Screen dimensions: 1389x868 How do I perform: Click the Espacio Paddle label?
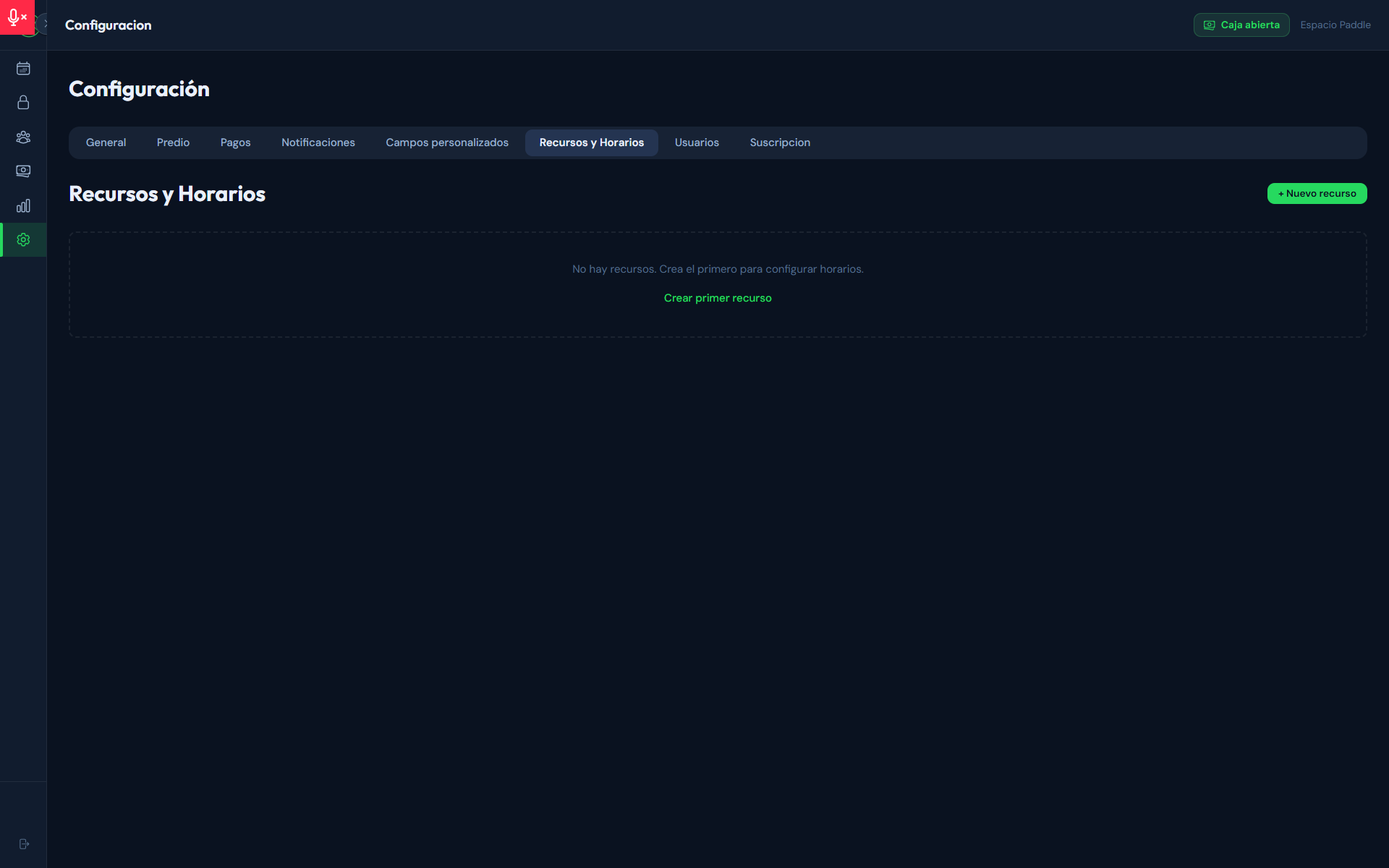pyautogui.click(x=1335, y=25)
